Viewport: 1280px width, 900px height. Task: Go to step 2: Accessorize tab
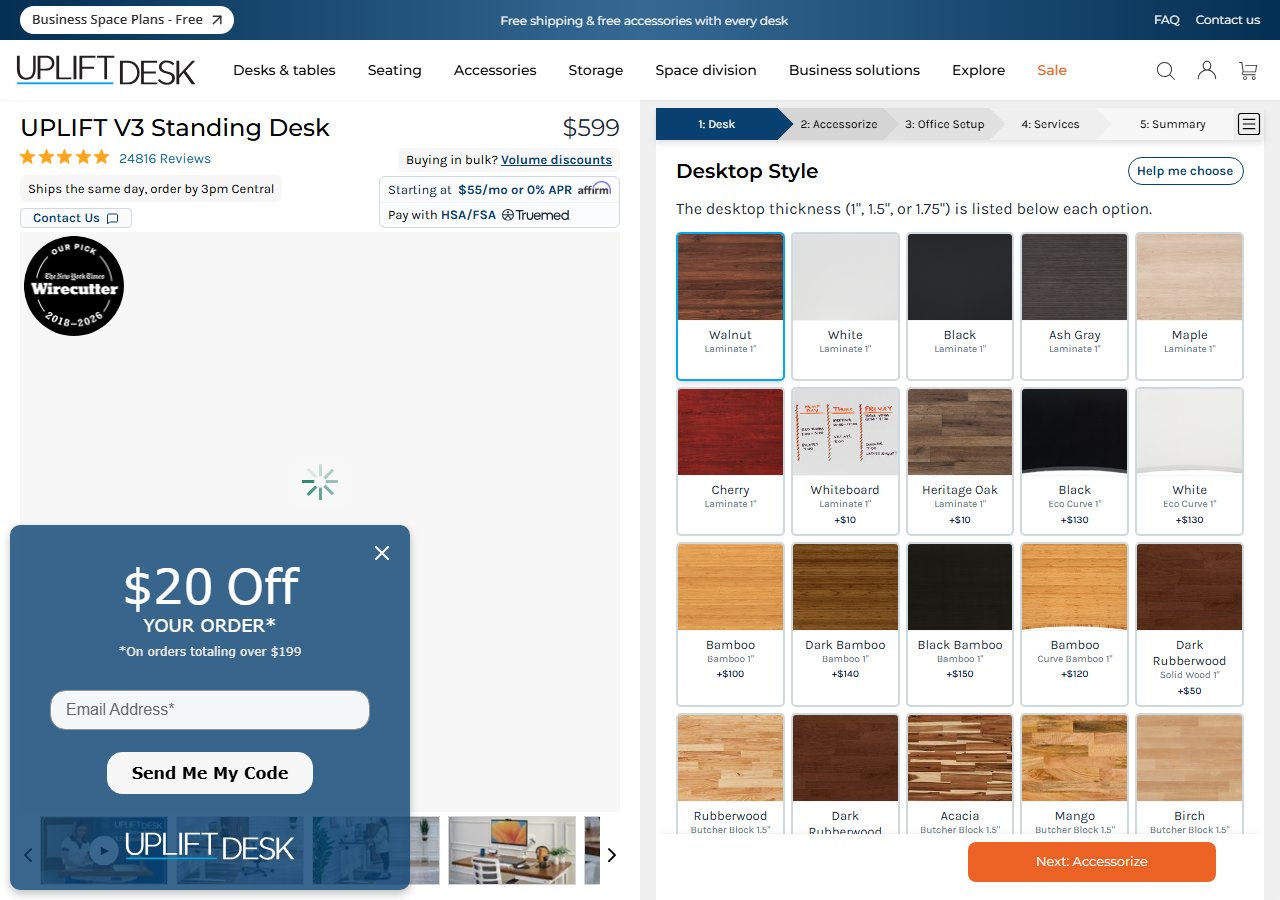838,124
